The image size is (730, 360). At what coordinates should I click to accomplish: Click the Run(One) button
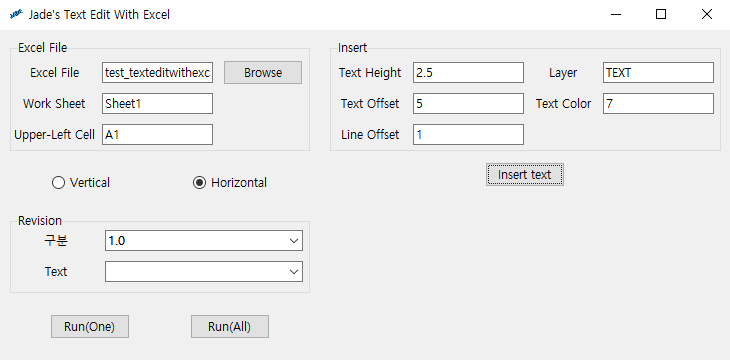point(90,326)
